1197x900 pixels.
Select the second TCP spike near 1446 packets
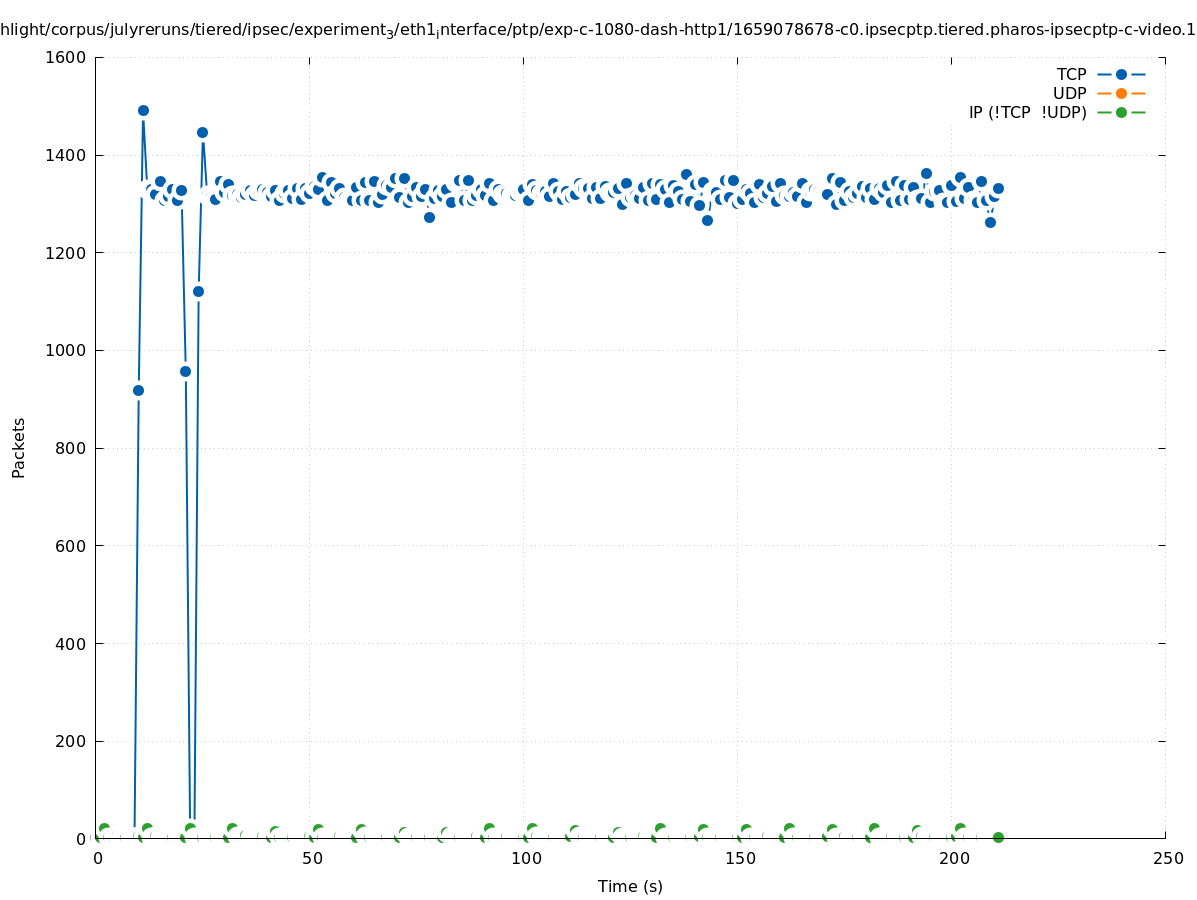coord(202,132)
